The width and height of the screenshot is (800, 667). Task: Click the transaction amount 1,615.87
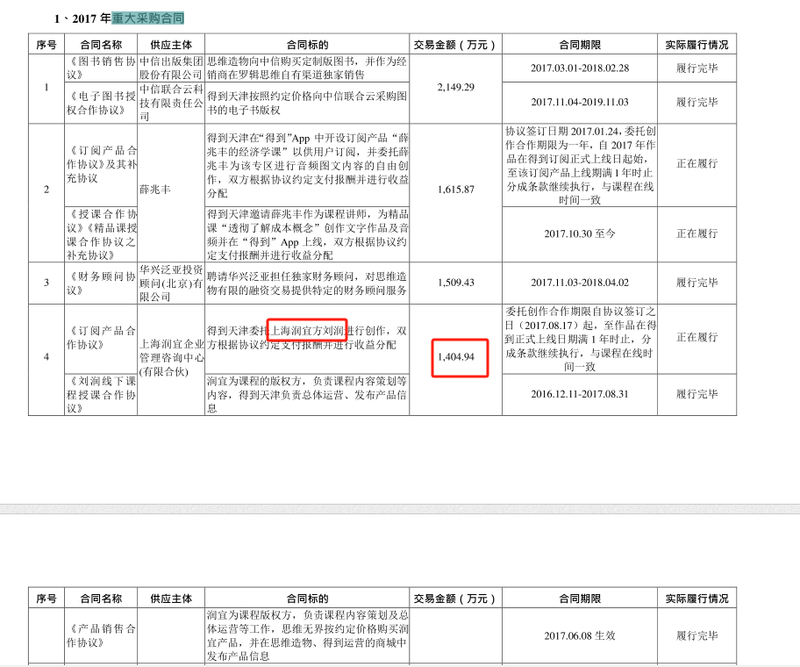tap(456, 189)
